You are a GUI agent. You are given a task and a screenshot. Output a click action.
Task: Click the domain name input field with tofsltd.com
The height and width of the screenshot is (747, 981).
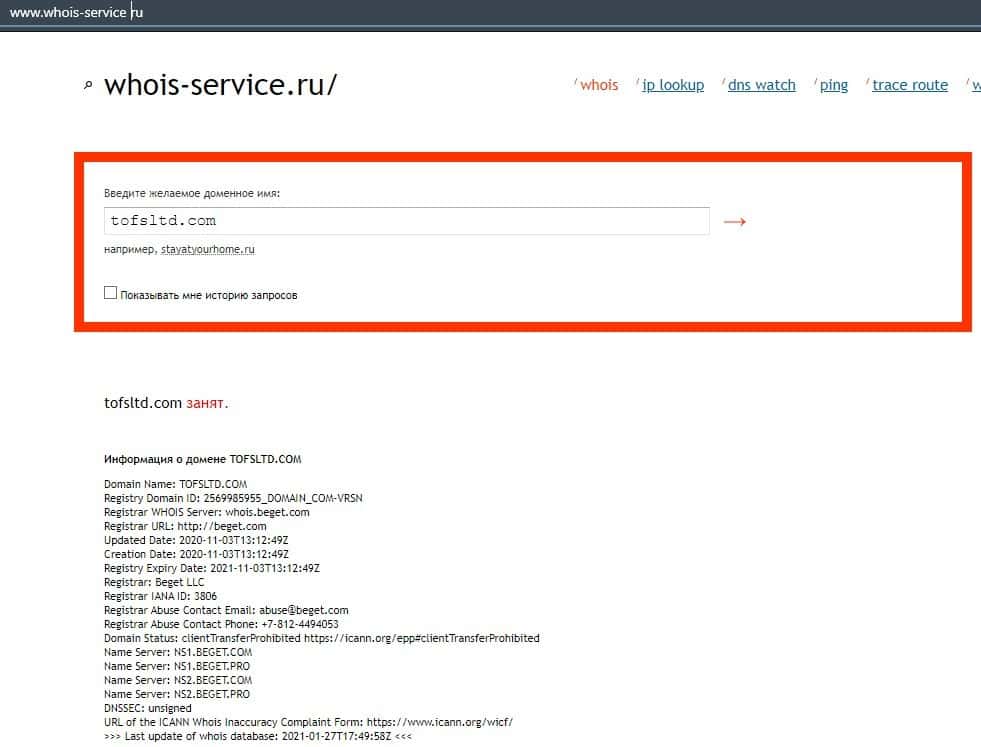tap(407, 221)
